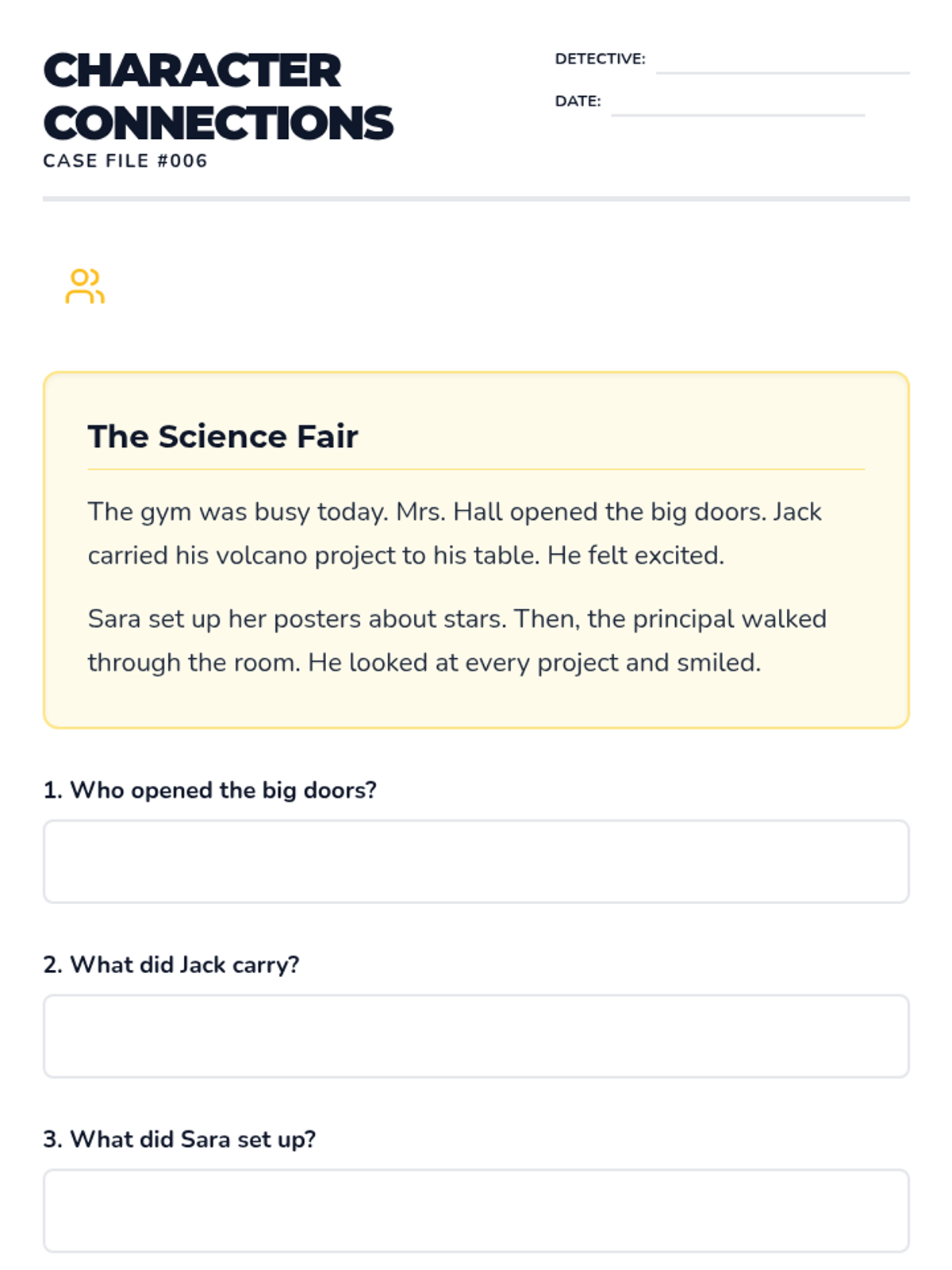Click the first paragraph about the gym

click(x=454, y=533)
